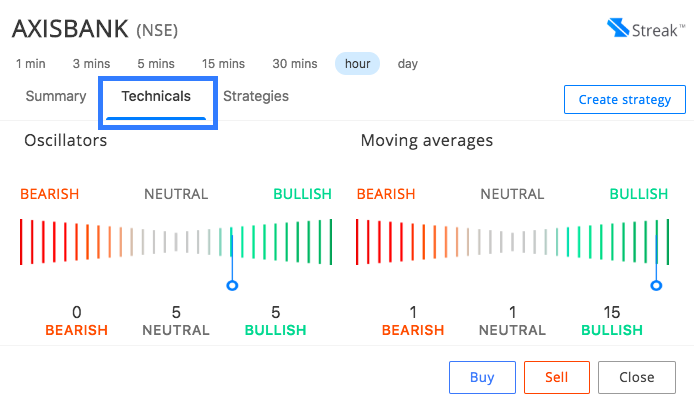Choose the day timeframe

[408, 64]
